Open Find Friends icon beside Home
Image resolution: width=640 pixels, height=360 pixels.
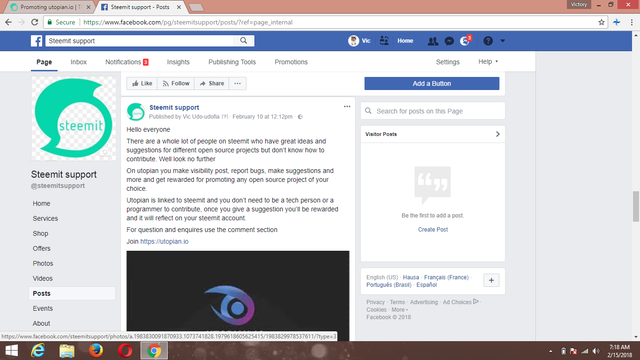coord(384,40)
